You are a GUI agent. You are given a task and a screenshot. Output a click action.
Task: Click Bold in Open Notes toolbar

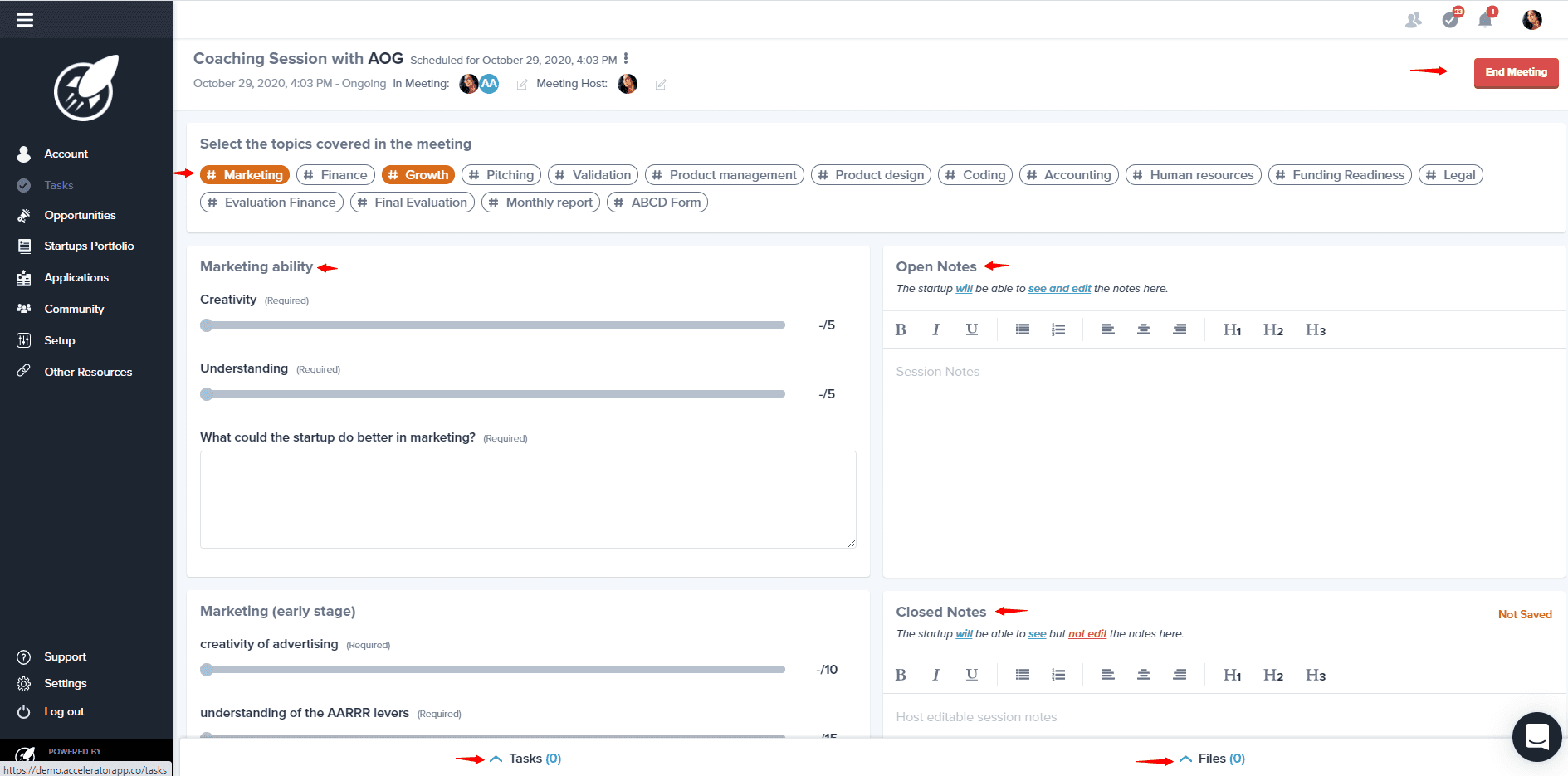(901, 329)
